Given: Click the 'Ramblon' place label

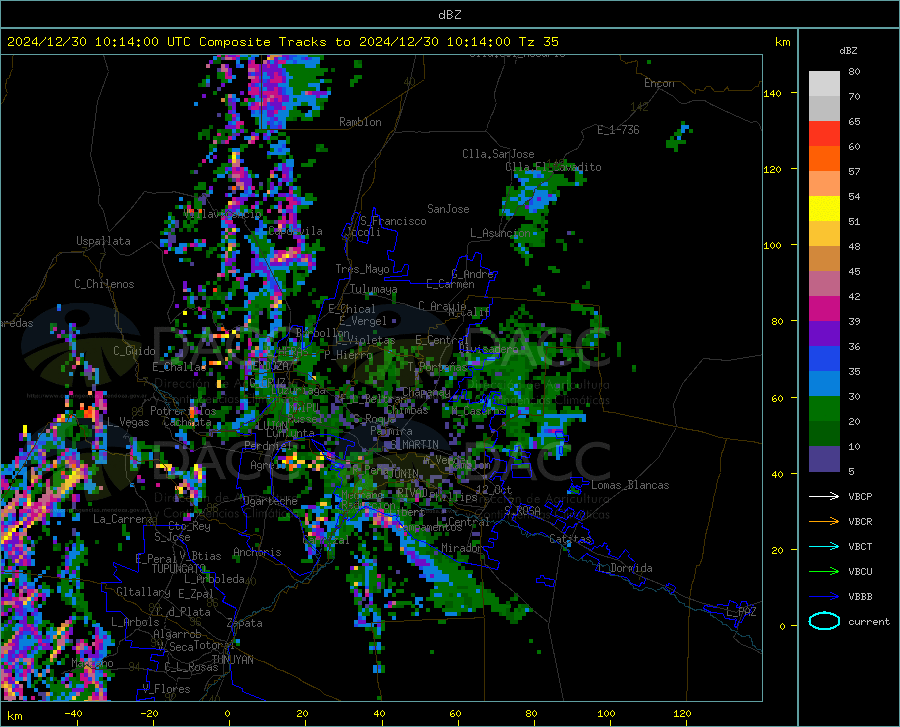Looking at the screenshot, I should pos(360,122).
